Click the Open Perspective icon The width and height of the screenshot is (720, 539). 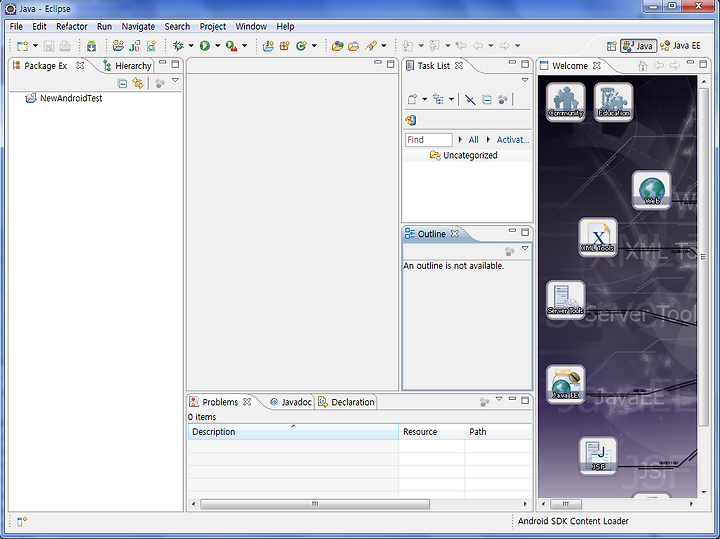pyautogui.click(x=612, y=46)
